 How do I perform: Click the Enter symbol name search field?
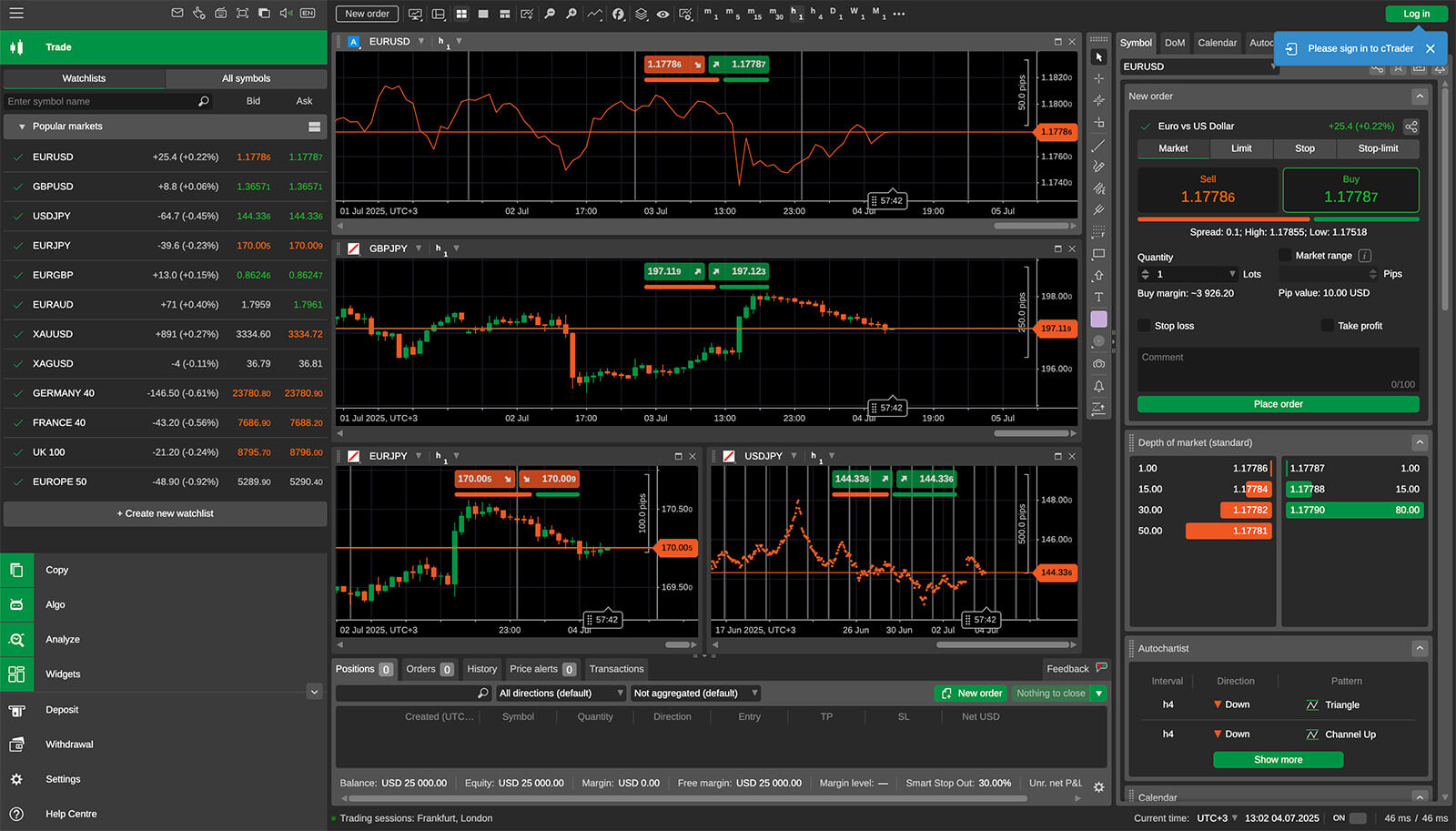click(100, 102)
